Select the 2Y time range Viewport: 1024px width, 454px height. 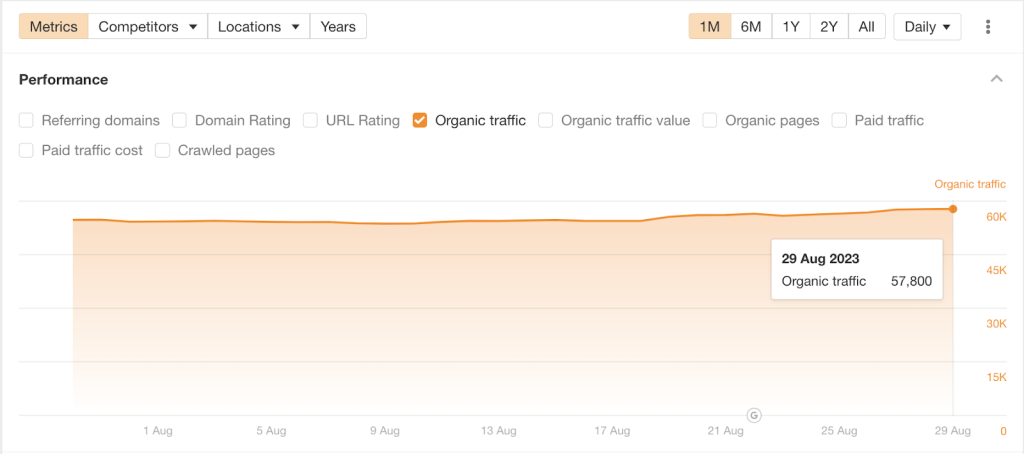coord(829,27)
